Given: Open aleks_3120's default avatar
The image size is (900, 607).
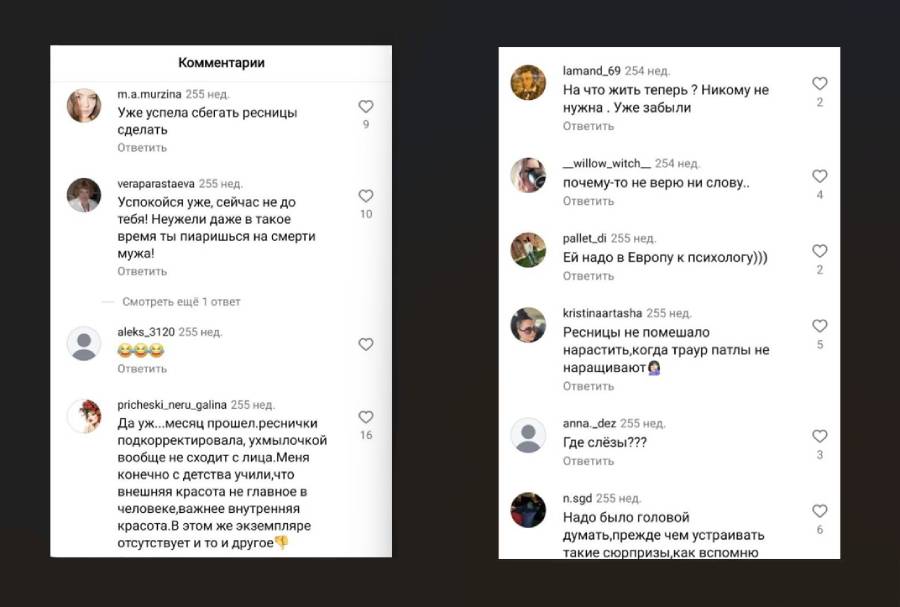Looking at the screenshot, I should click(84, 343).
